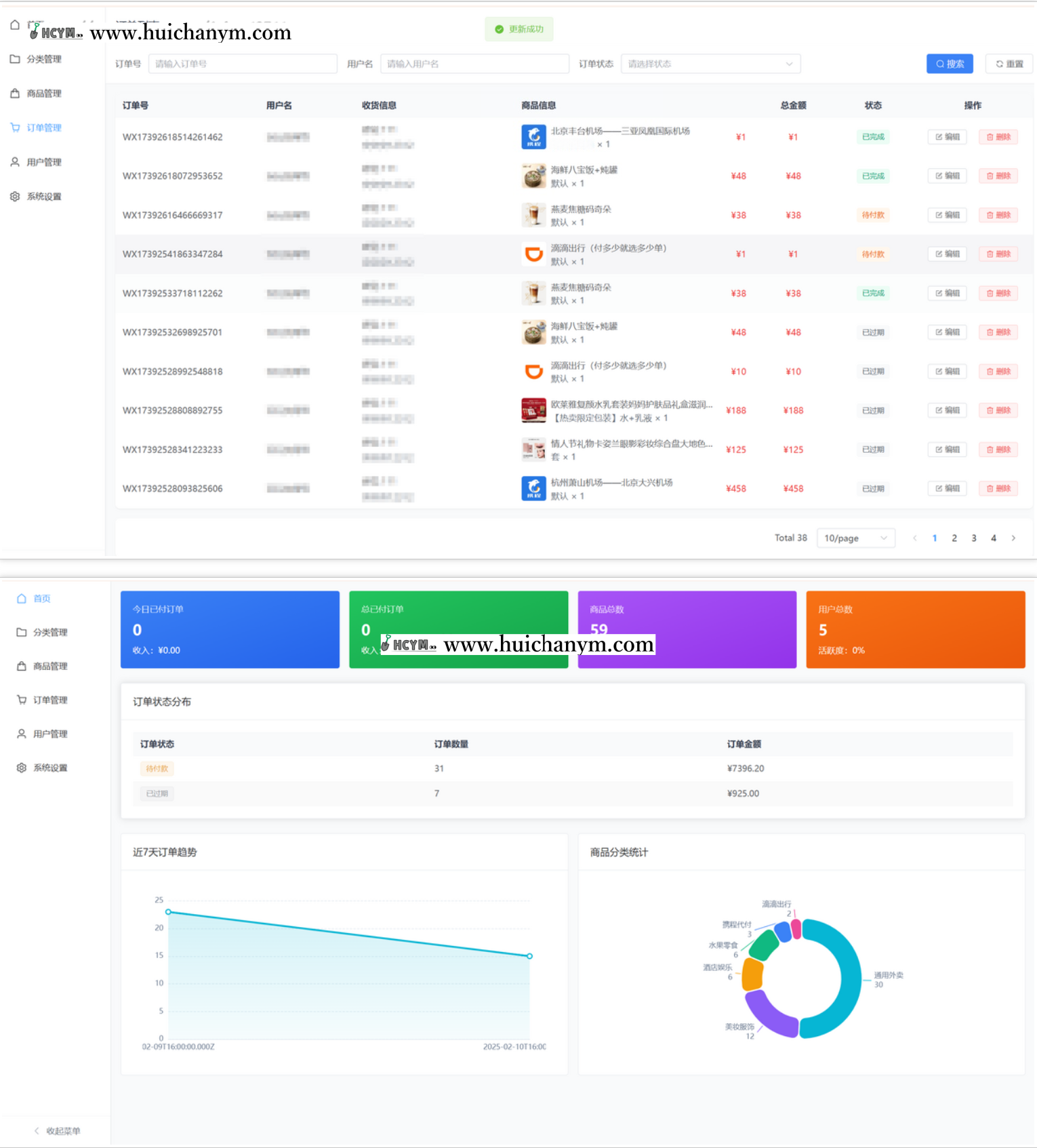Screen dimensions: 1037x1148
Task: Jump to page 3 in pagination
Action: (974, 538)
